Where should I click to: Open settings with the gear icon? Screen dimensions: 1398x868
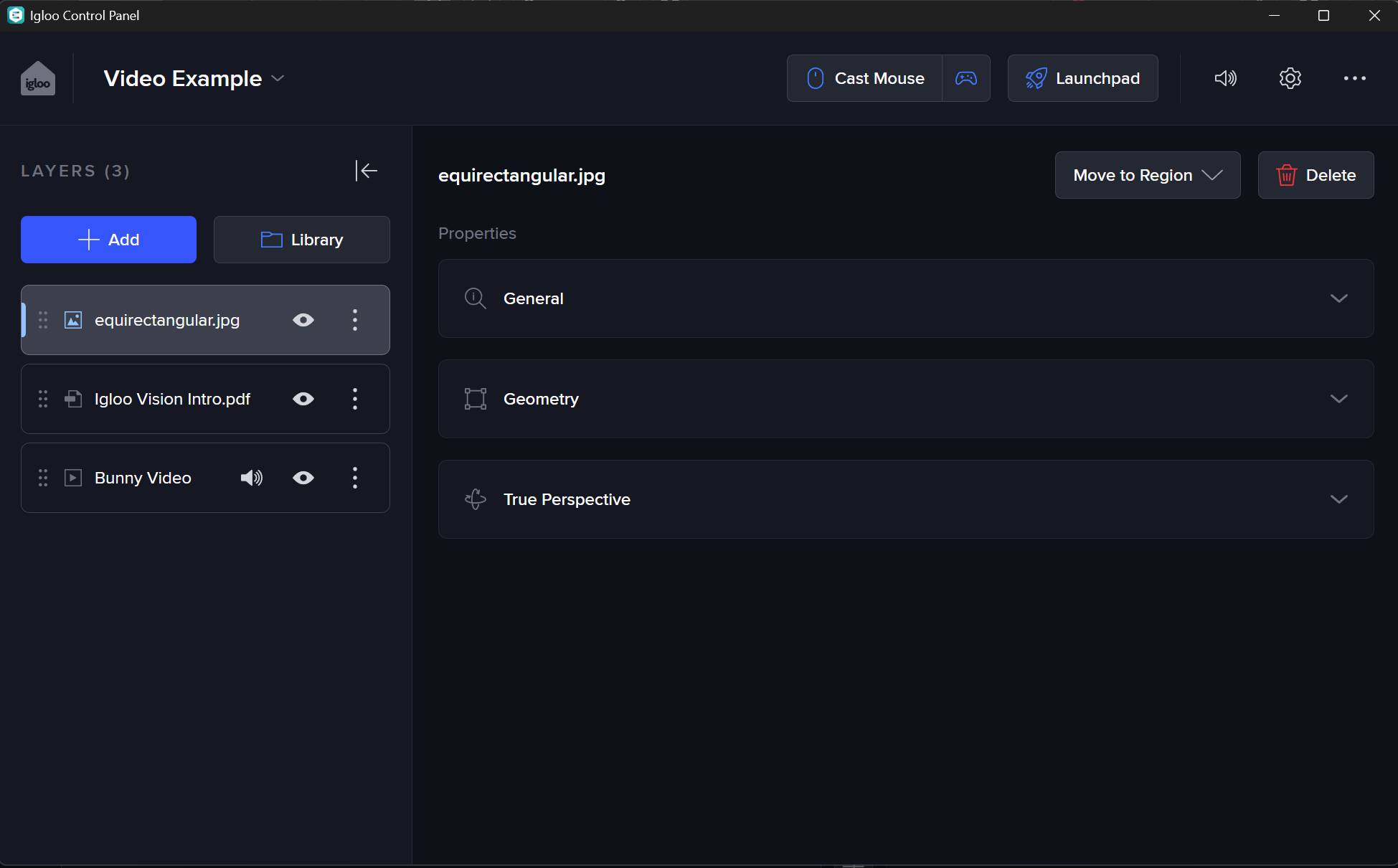pos(1290,78)
